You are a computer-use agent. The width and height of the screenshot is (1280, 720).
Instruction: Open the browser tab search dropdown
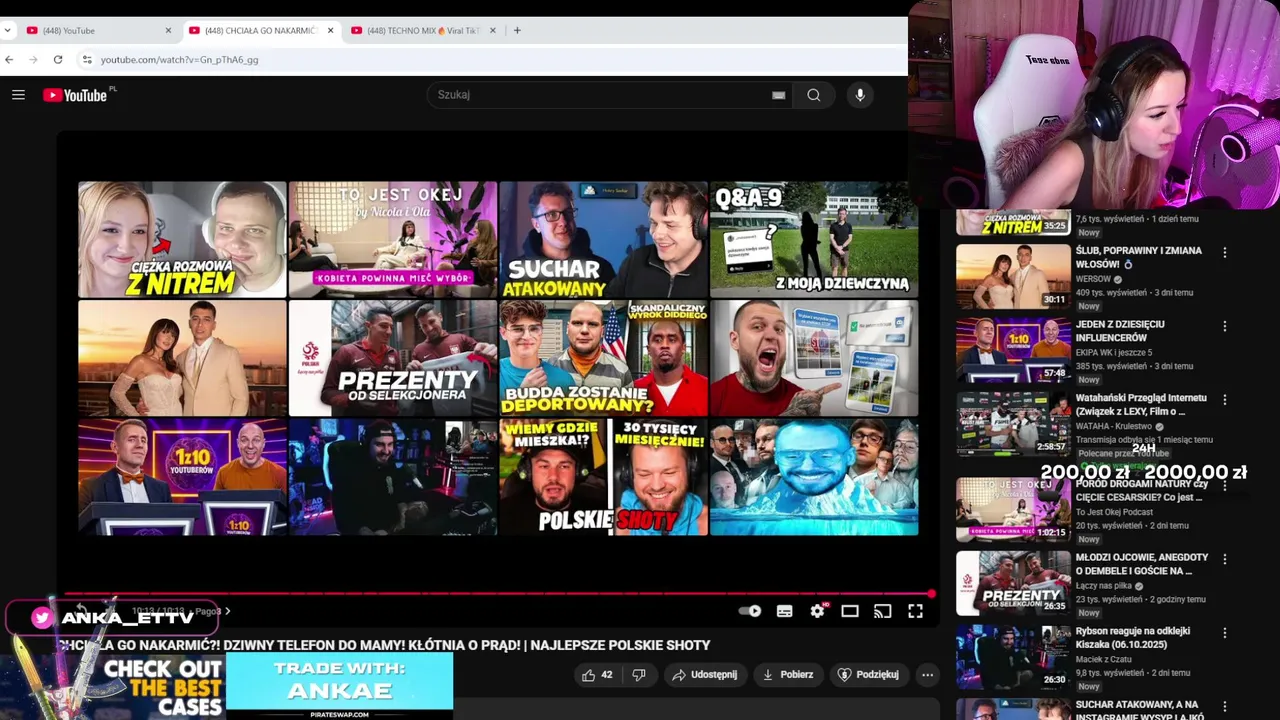(8, 30)
